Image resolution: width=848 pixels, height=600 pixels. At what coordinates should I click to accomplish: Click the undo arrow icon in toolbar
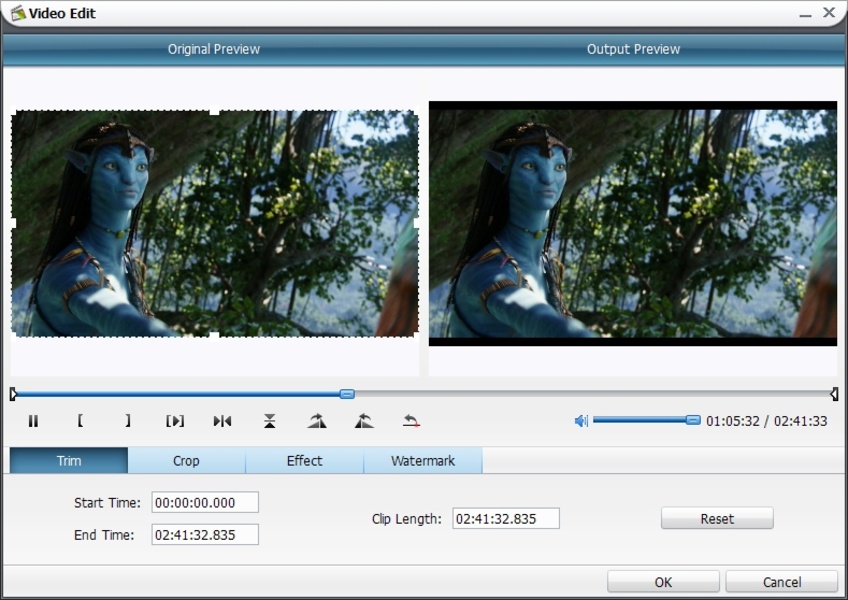tap(411, 421)
